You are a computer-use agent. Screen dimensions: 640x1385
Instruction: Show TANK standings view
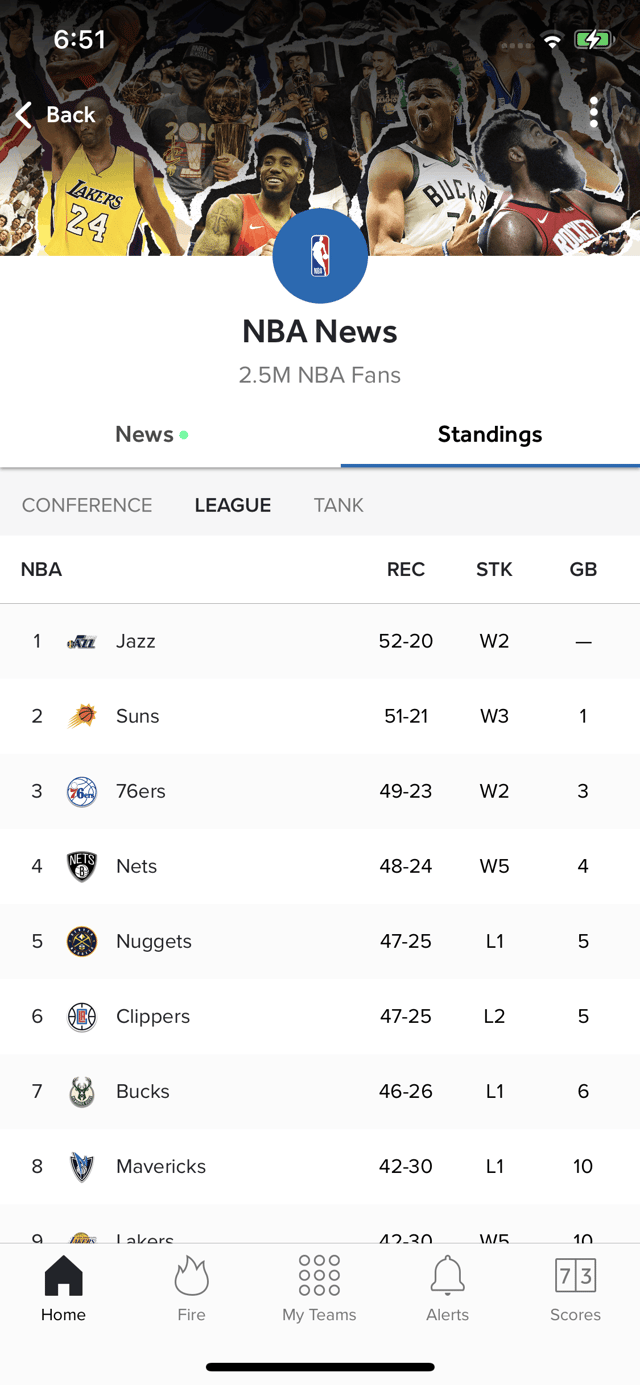click(x=338, y=505)
